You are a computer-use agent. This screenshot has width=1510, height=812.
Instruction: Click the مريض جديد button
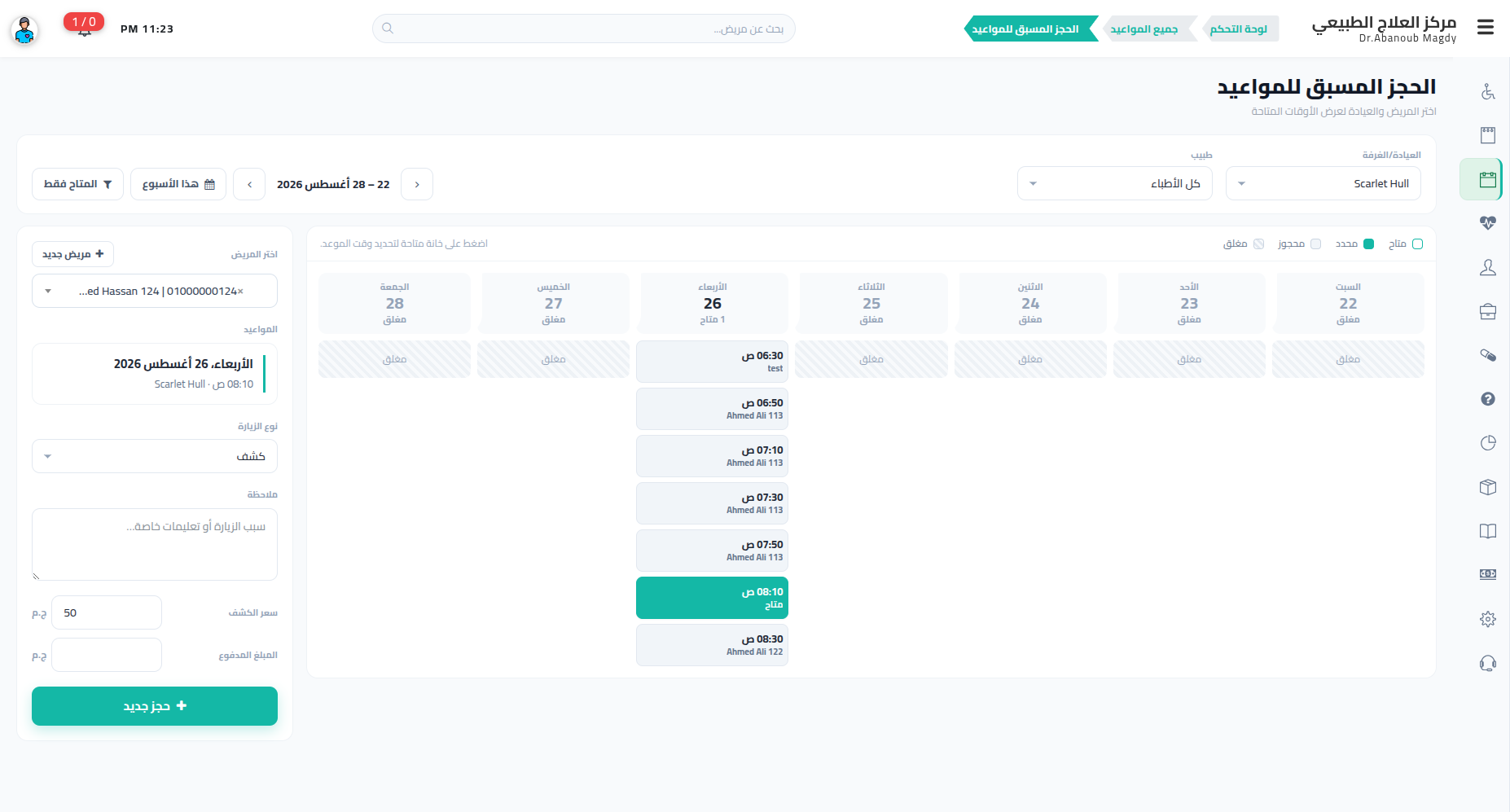click(72, 254)
